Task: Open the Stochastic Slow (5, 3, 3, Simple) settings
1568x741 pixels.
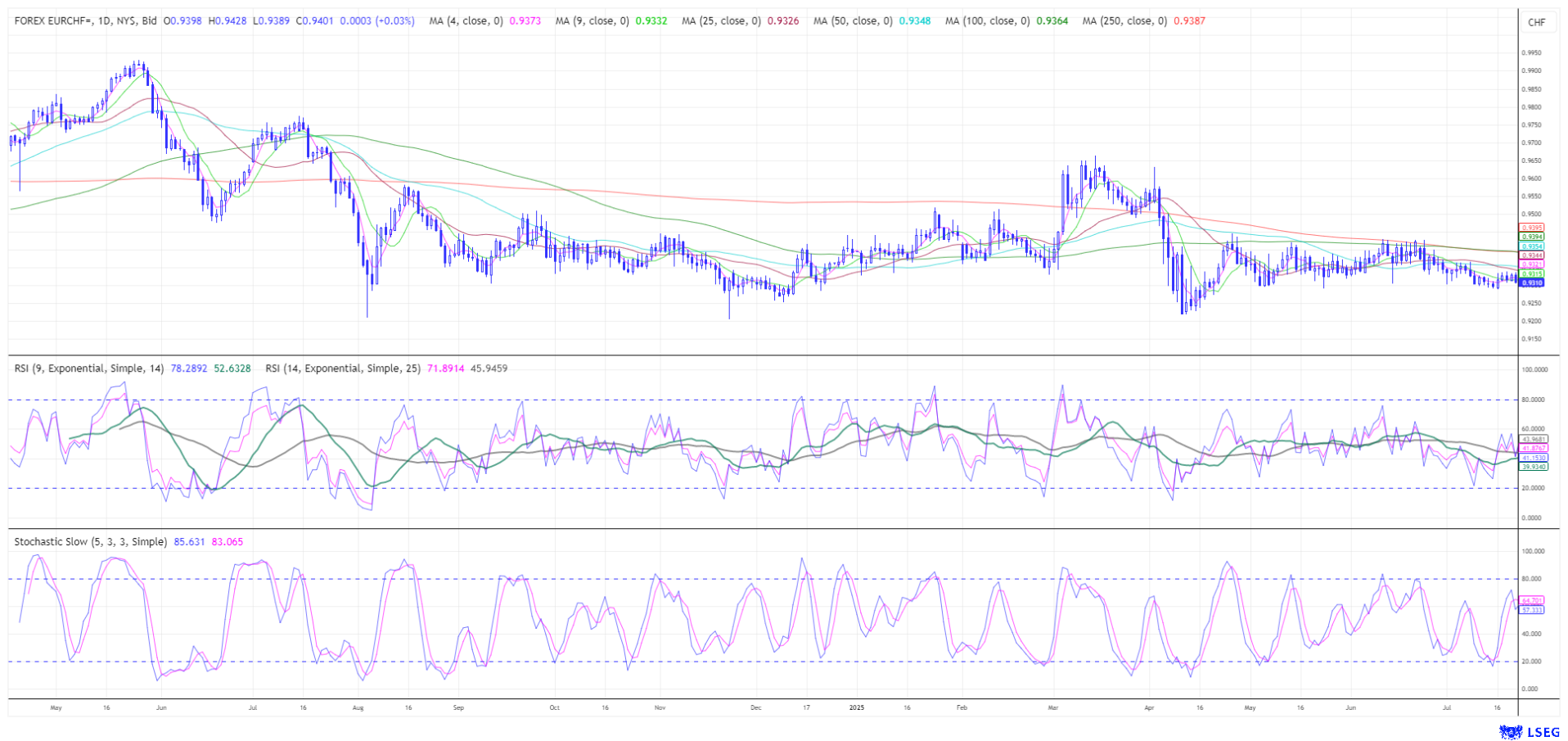Action: (90, 542)
